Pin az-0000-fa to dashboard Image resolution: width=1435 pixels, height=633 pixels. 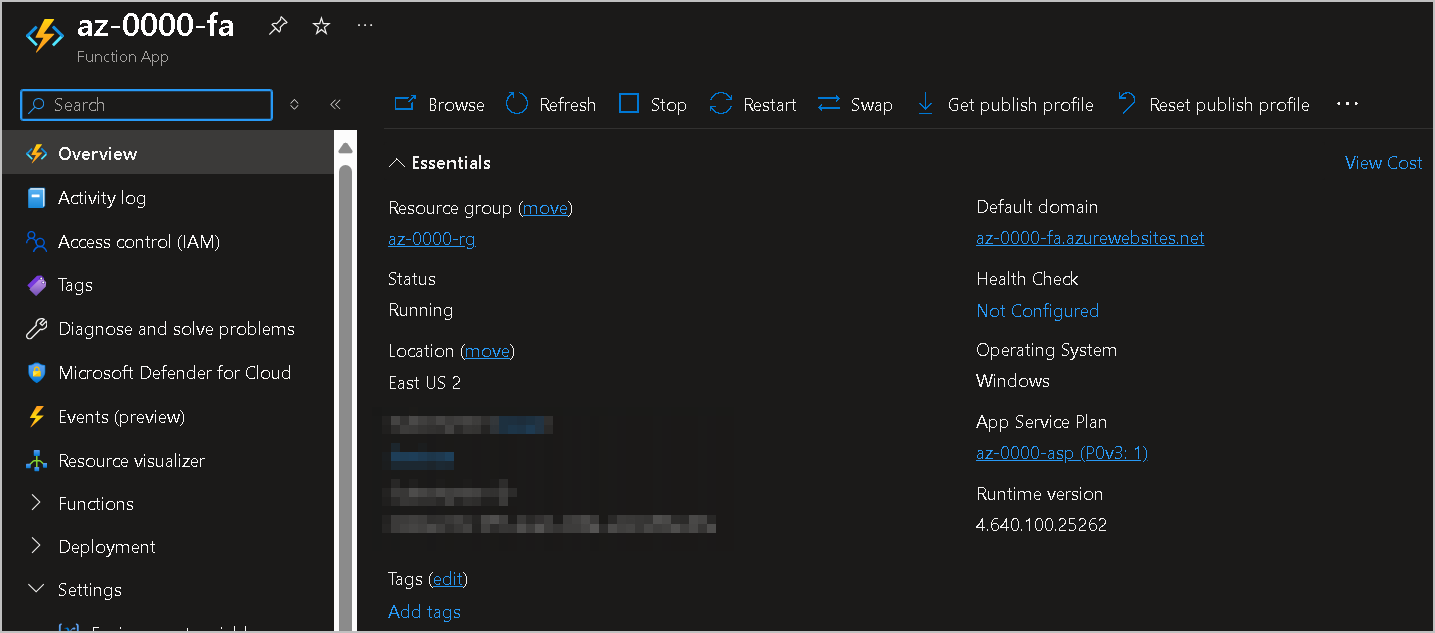tap(278, 27)
